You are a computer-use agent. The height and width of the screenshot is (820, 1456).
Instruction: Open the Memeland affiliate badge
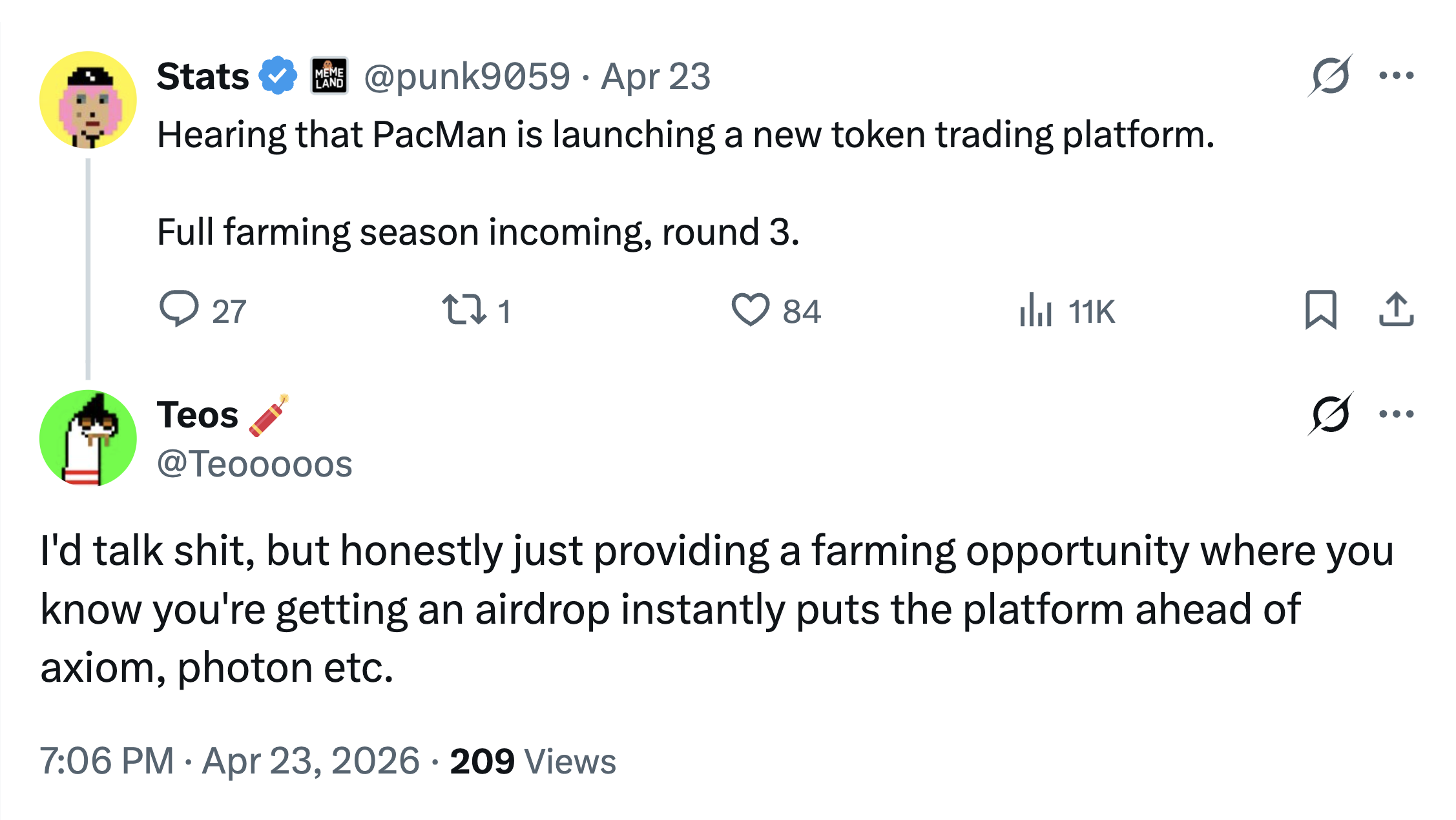[329, 76]
